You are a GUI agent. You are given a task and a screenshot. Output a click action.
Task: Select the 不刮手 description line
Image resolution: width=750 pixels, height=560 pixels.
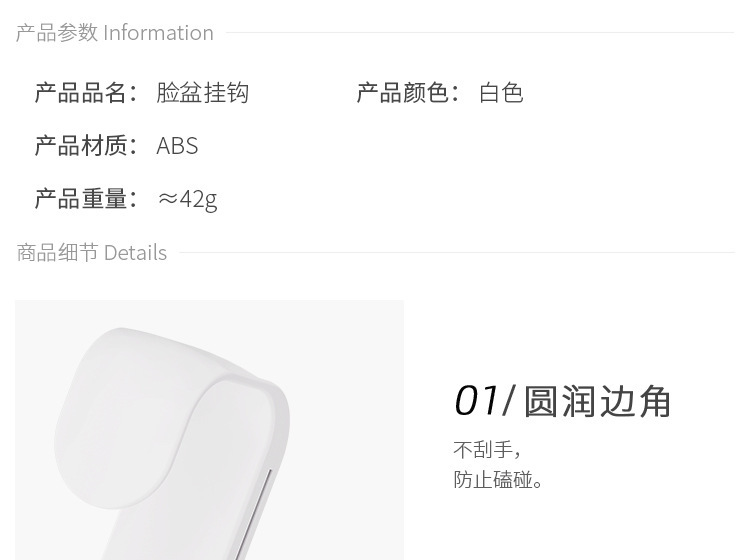click(x=487, y=450)
